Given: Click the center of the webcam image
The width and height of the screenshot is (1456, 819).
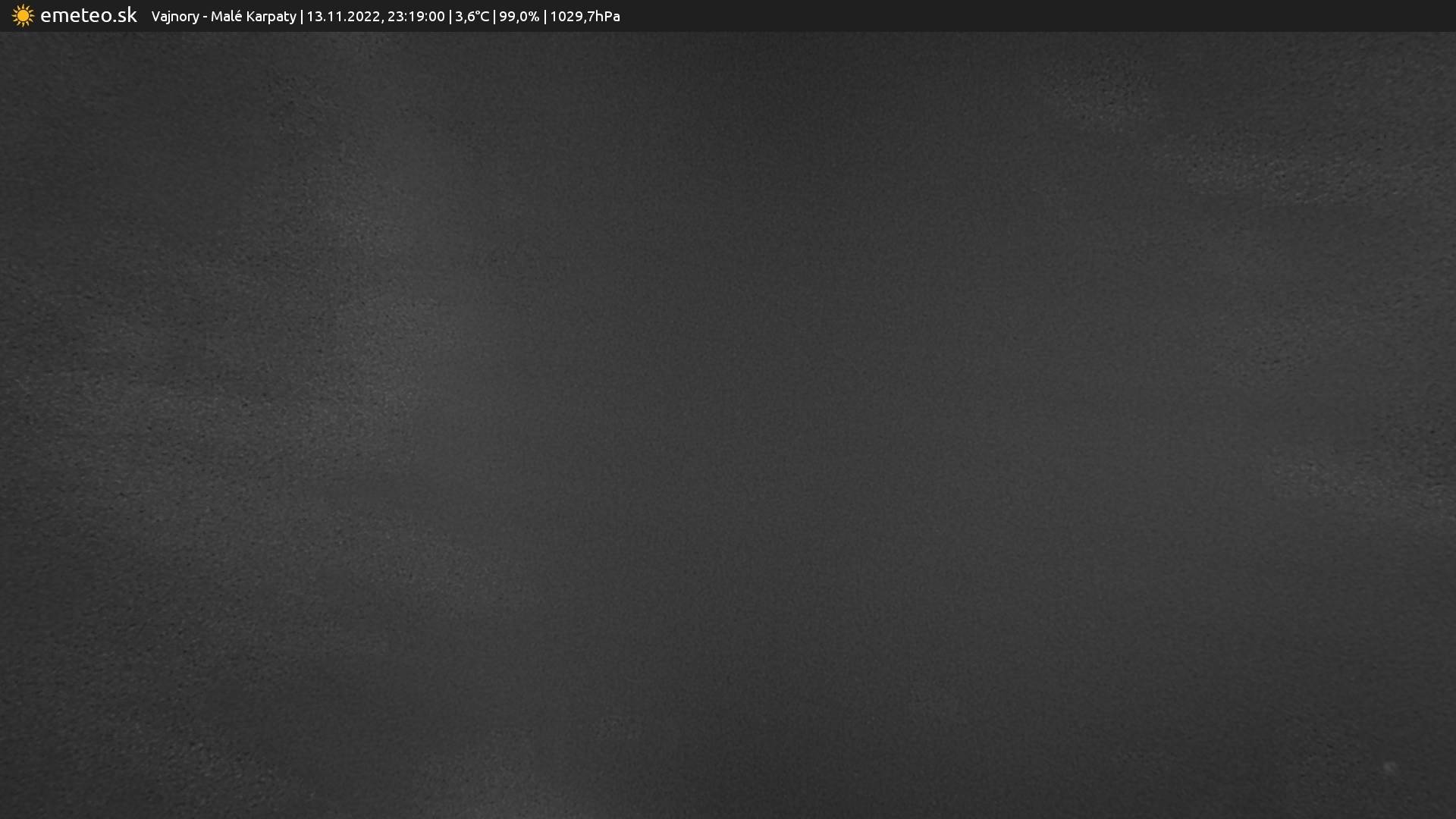Looking at the screenshot, I should pyautogui.click(x=728, y=425).
